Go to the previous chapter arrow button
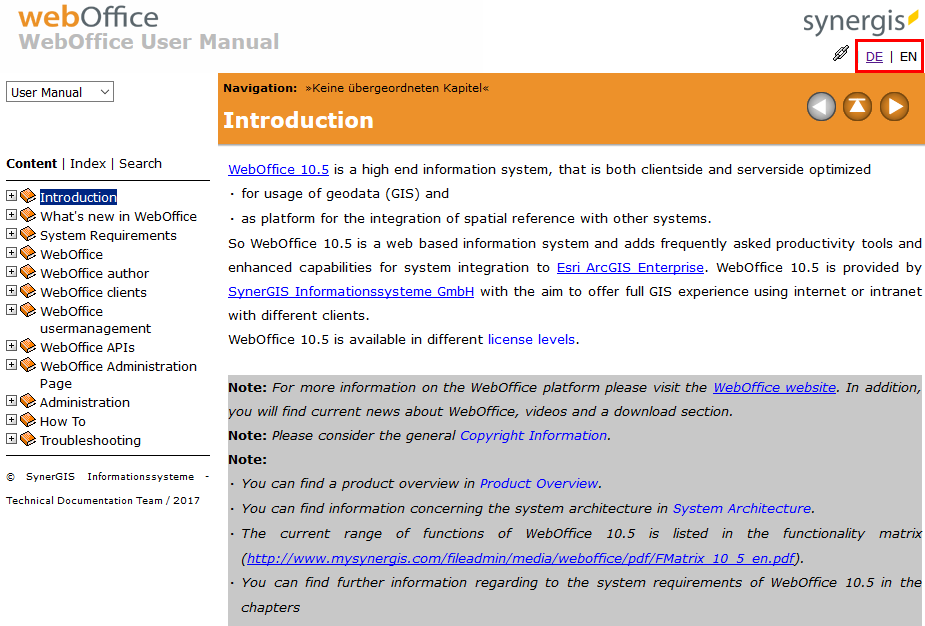Viewport: 925px width, 626px height. point(821,107)
